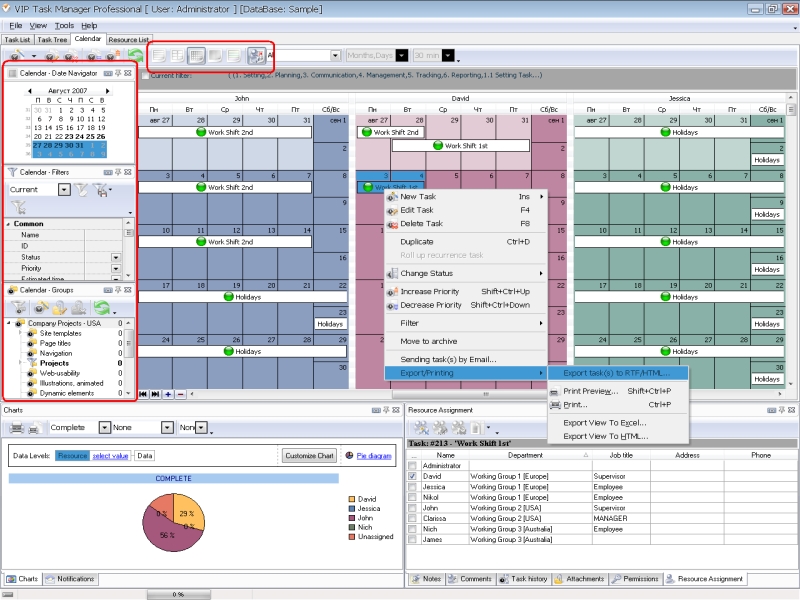Check the John resource checkbox
Screen dimensions: 800x600
click(x=412, y=508)
